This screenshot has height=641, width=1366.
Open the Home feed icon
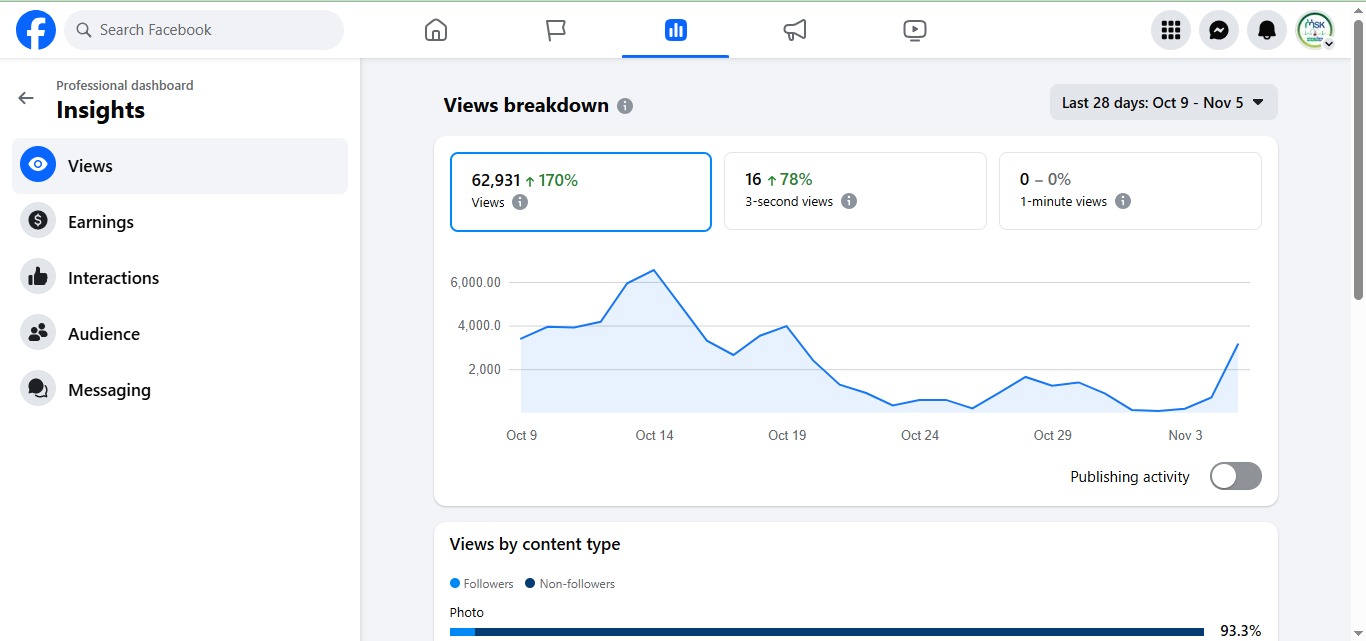(436, 30)
